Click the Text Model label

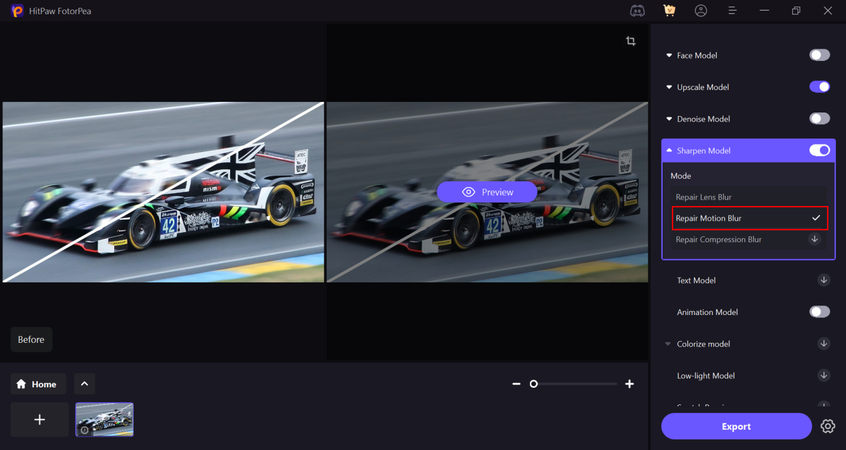coord(696,281)
